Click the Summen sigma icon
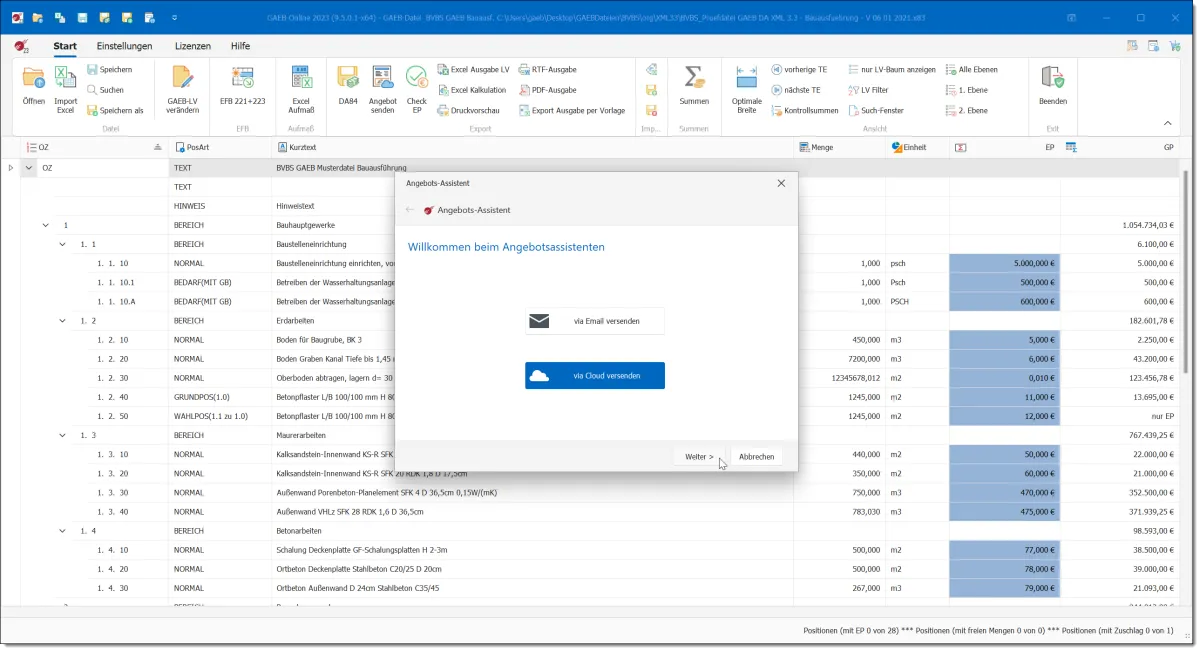This screenshot has width=1200, height=651. (x=693, y=80)
